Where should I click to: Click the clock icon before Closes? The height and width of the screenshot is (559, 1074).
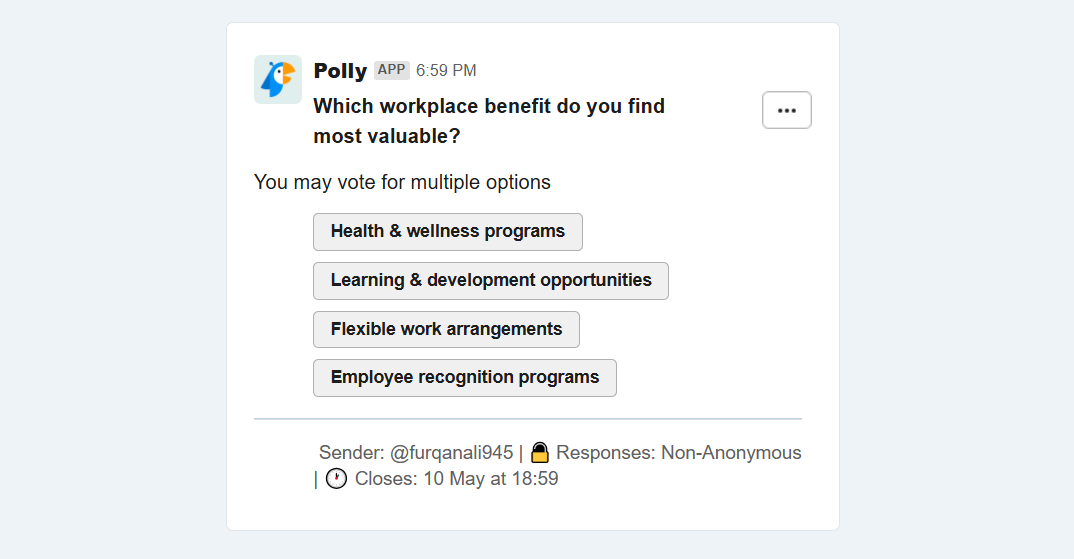tap(336, 479)
